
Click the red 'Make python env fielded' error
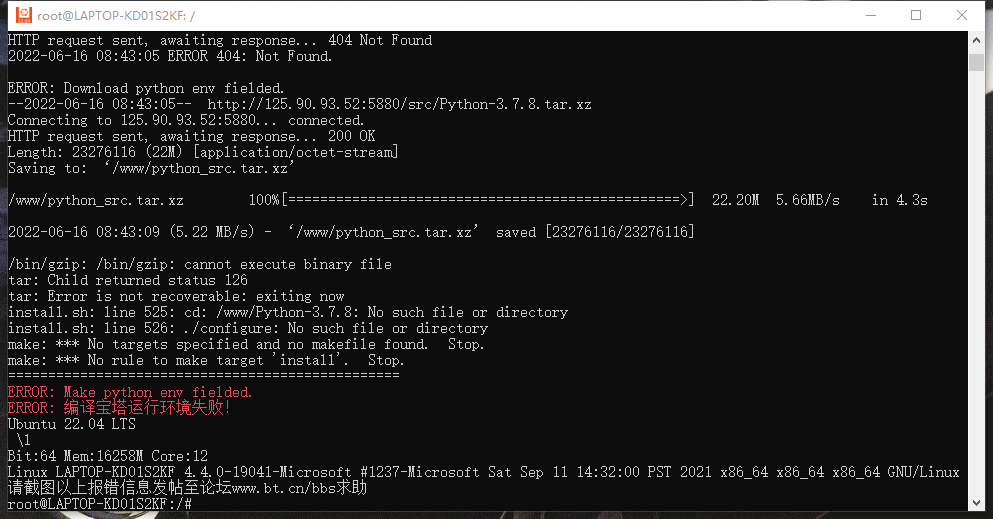[130, 392]
